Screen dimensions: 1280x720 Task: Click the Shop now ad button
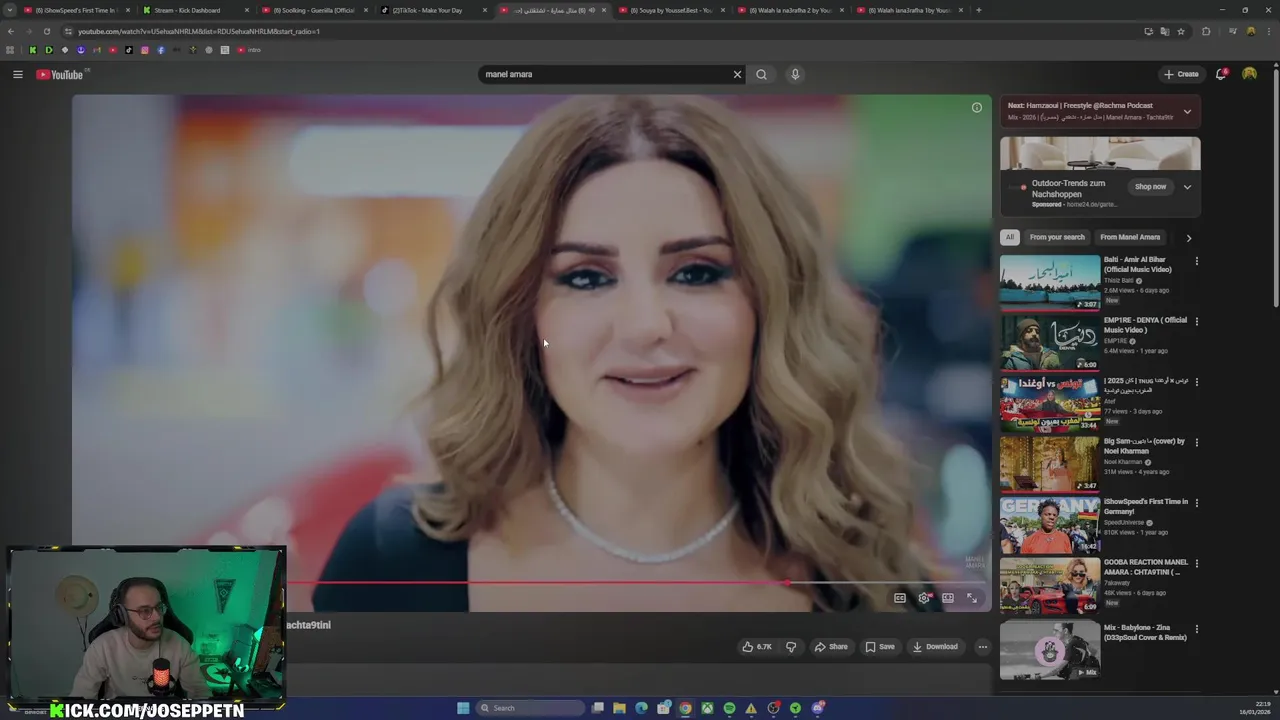[1150, 187]
